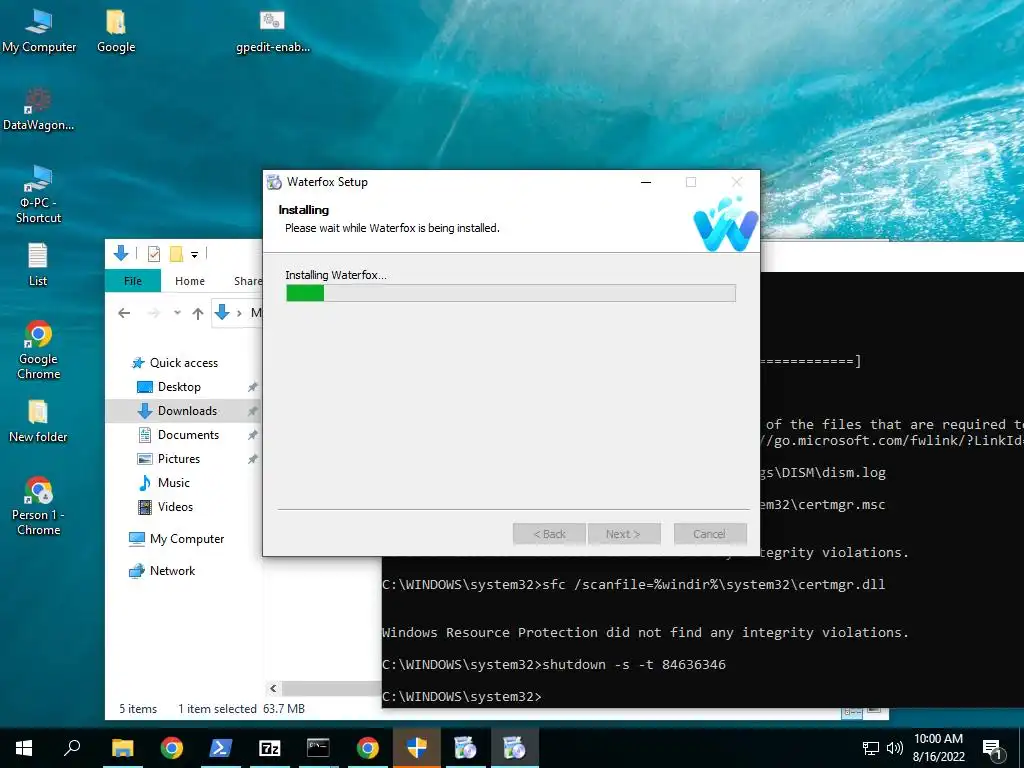Click the New folder icon in the Explorer quick access toolbar

click(x=176, y=253)
